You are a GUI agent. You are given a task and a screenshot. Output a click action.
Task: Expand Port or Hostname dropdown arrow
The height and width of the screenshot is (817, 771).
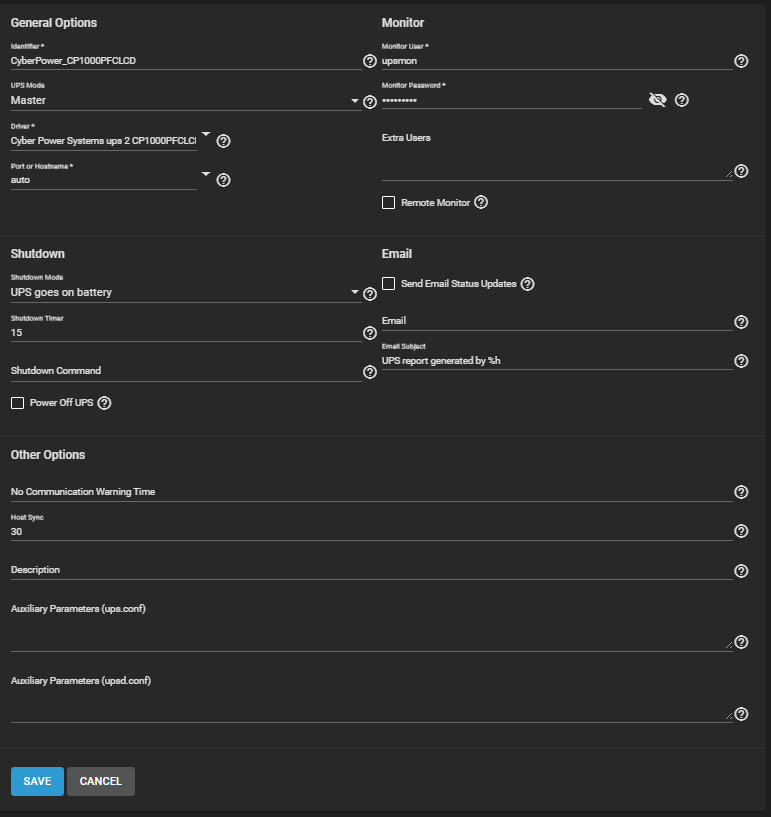pyautogui.click(x=206, y=174)
